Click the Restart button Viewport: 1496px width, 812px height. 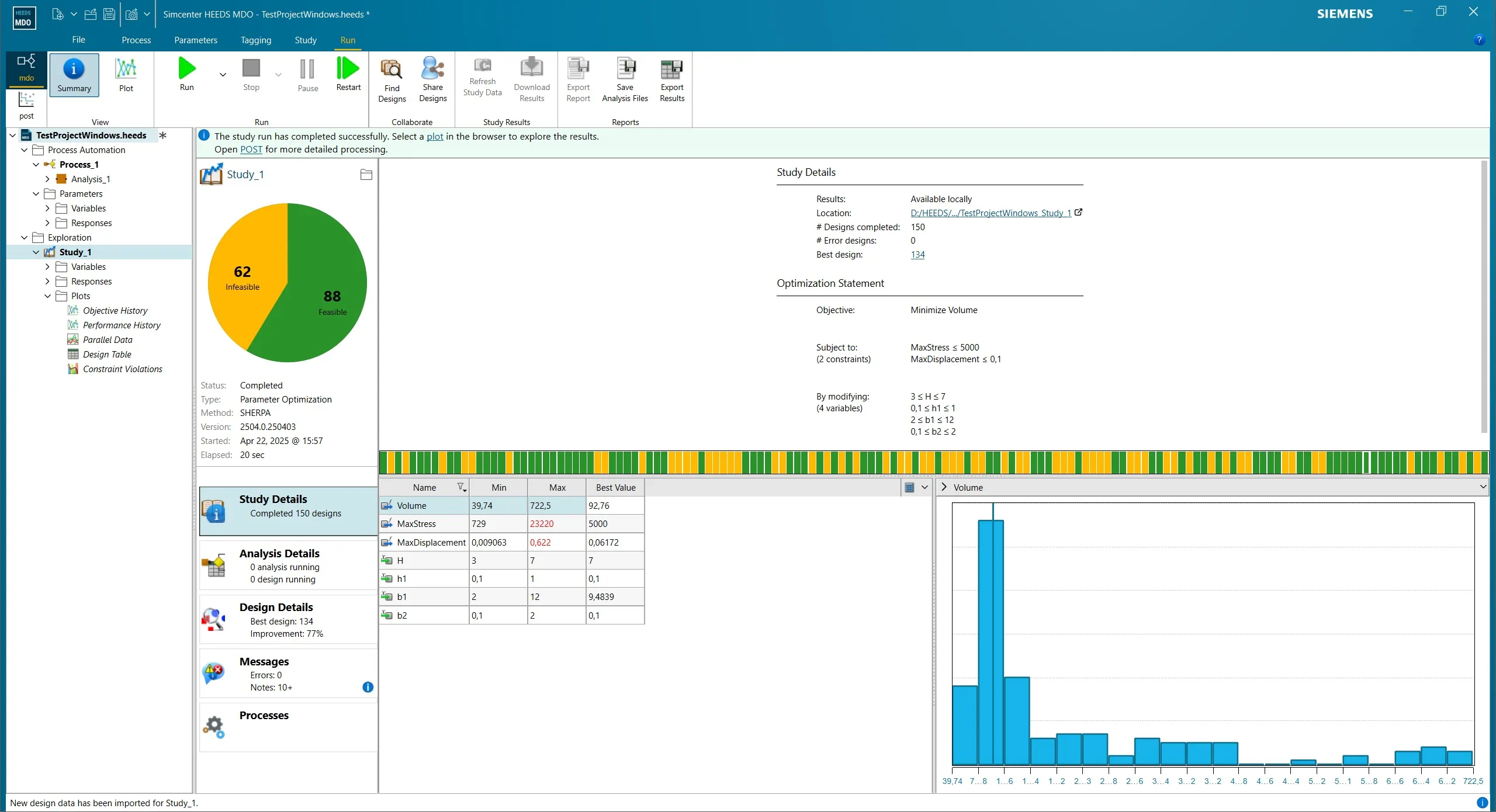(348, 74)
